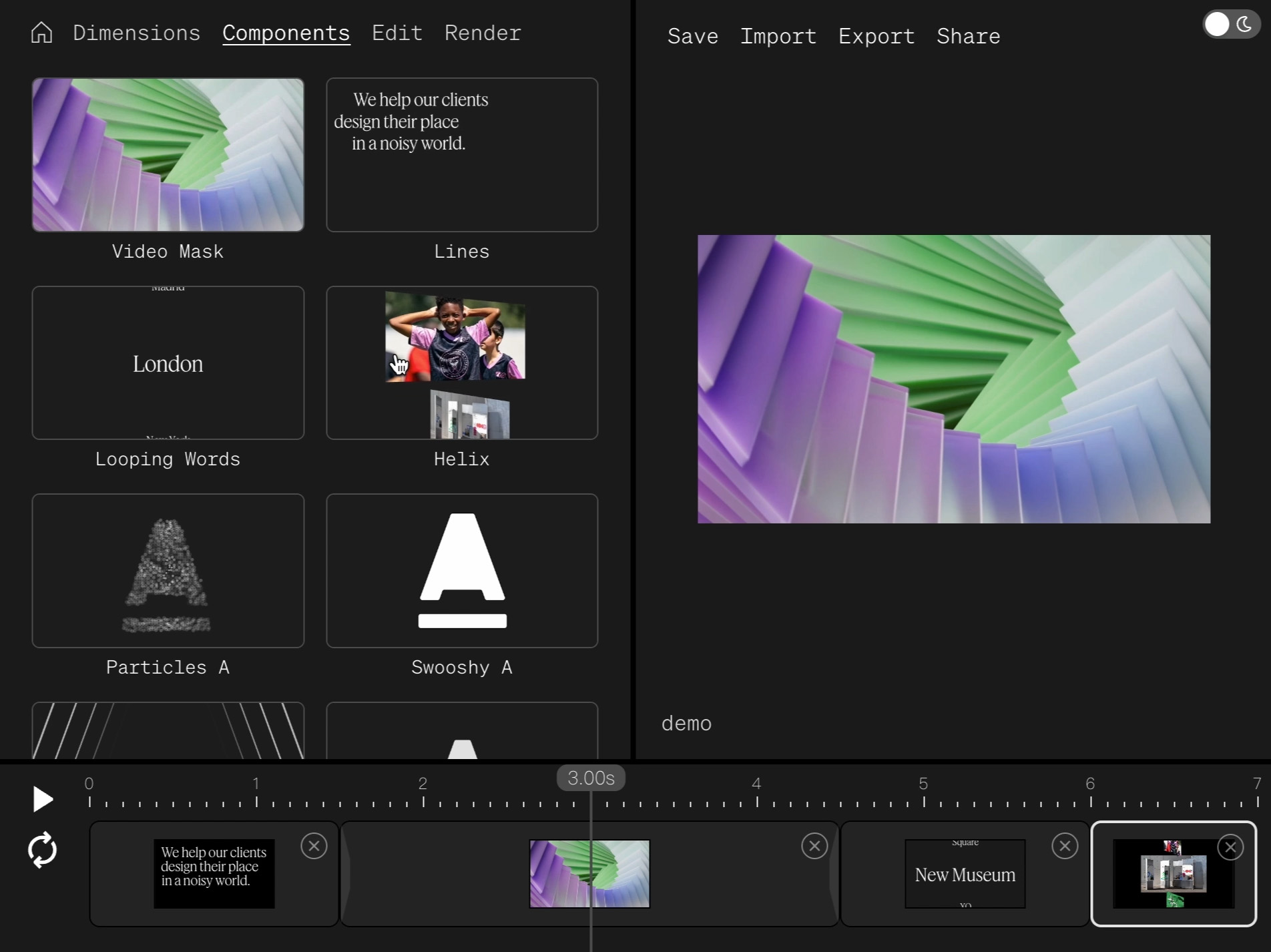
Task: Select the Particles A component
Action: pos(168,571)
